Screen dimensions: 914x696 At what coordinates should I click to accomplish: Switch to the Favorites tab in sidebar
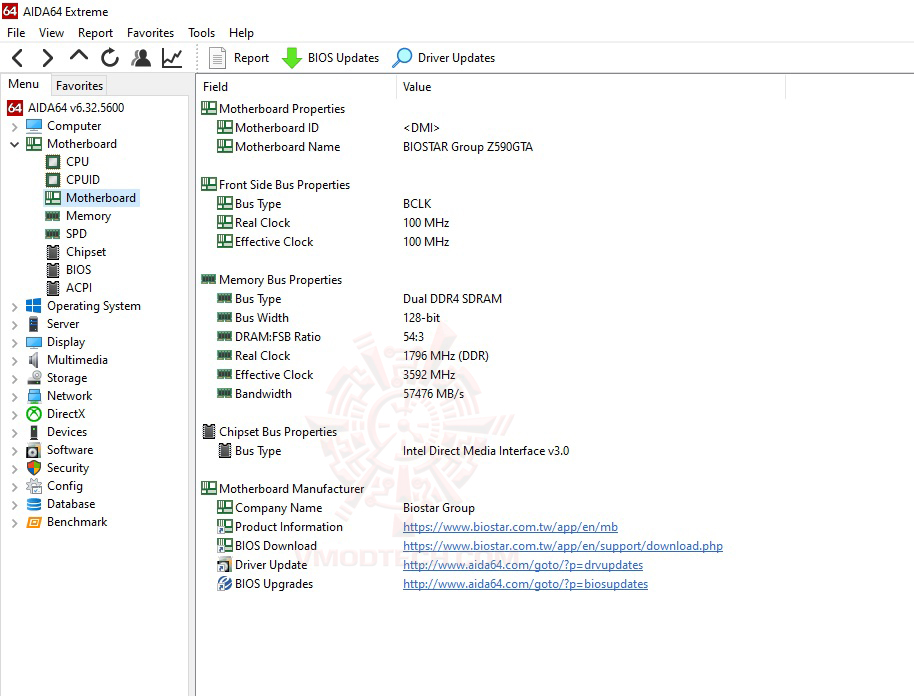click(79, 86)
